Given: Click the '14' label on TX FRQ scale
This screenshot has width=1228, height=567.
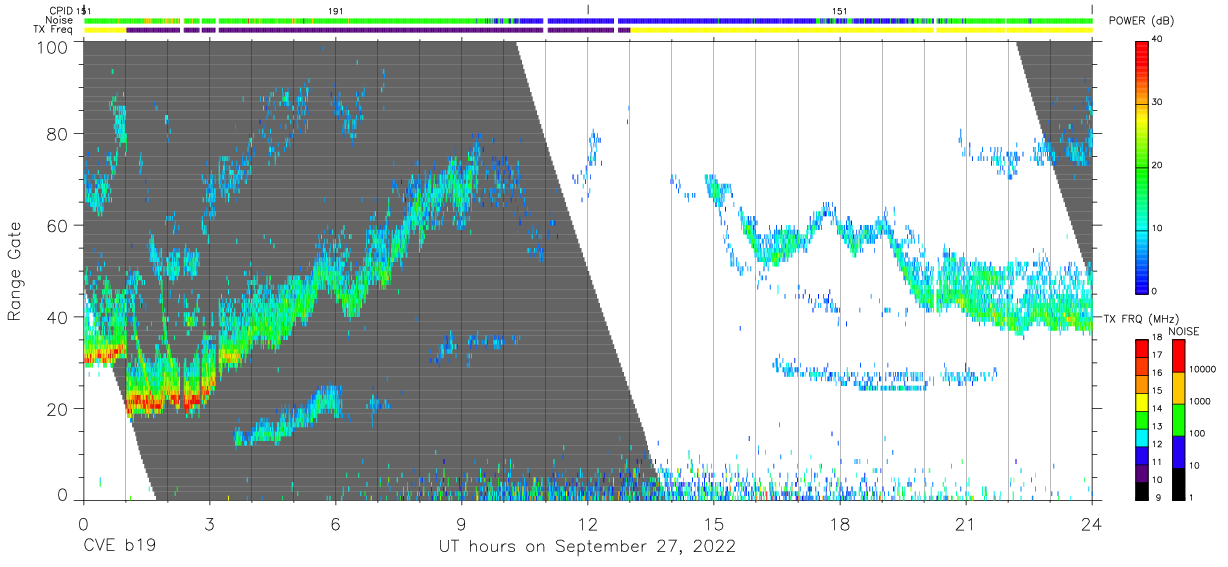Looking at the screenshot, I should pos(1156,409).
